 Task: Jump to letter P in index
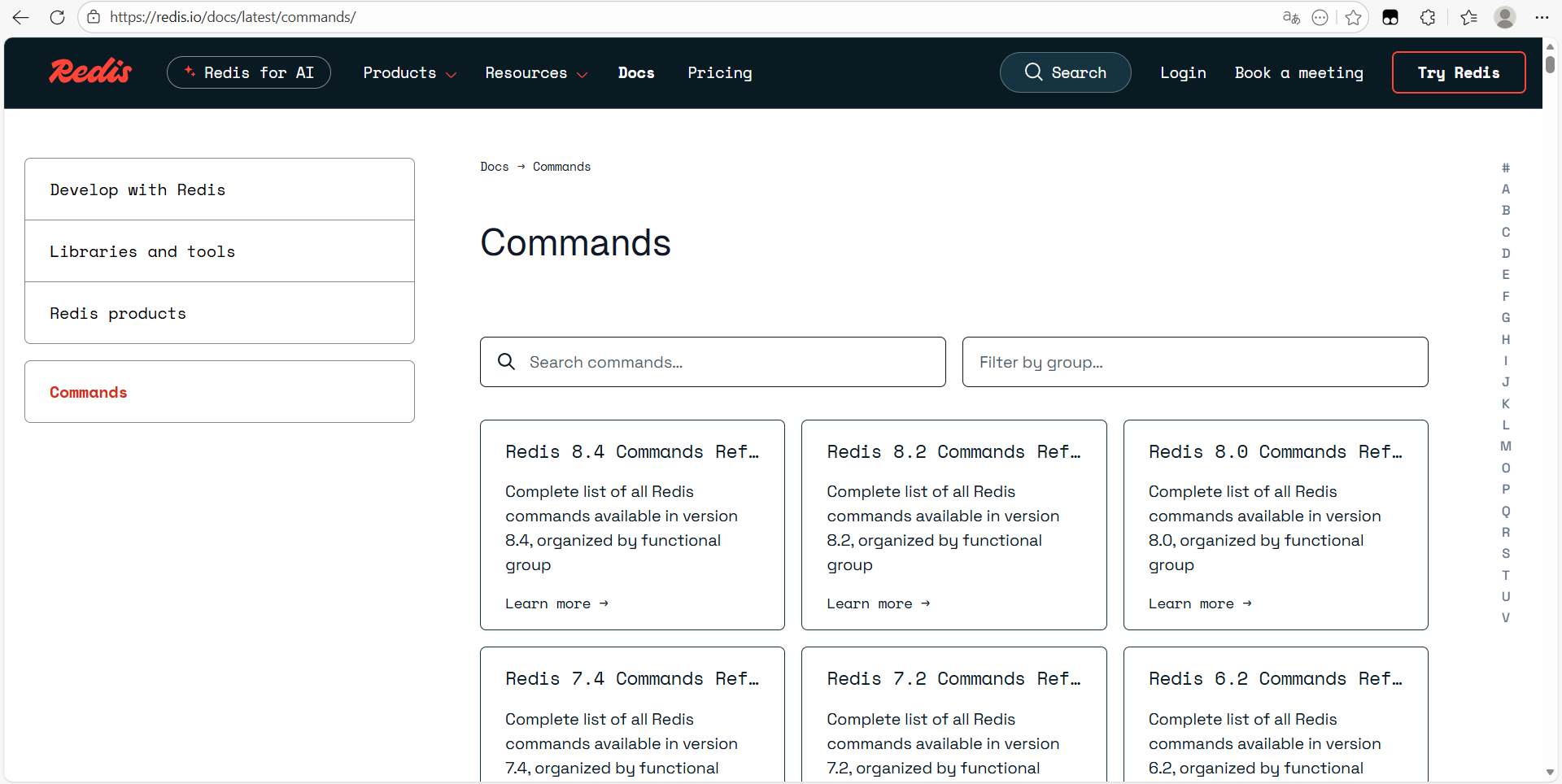1506,489
